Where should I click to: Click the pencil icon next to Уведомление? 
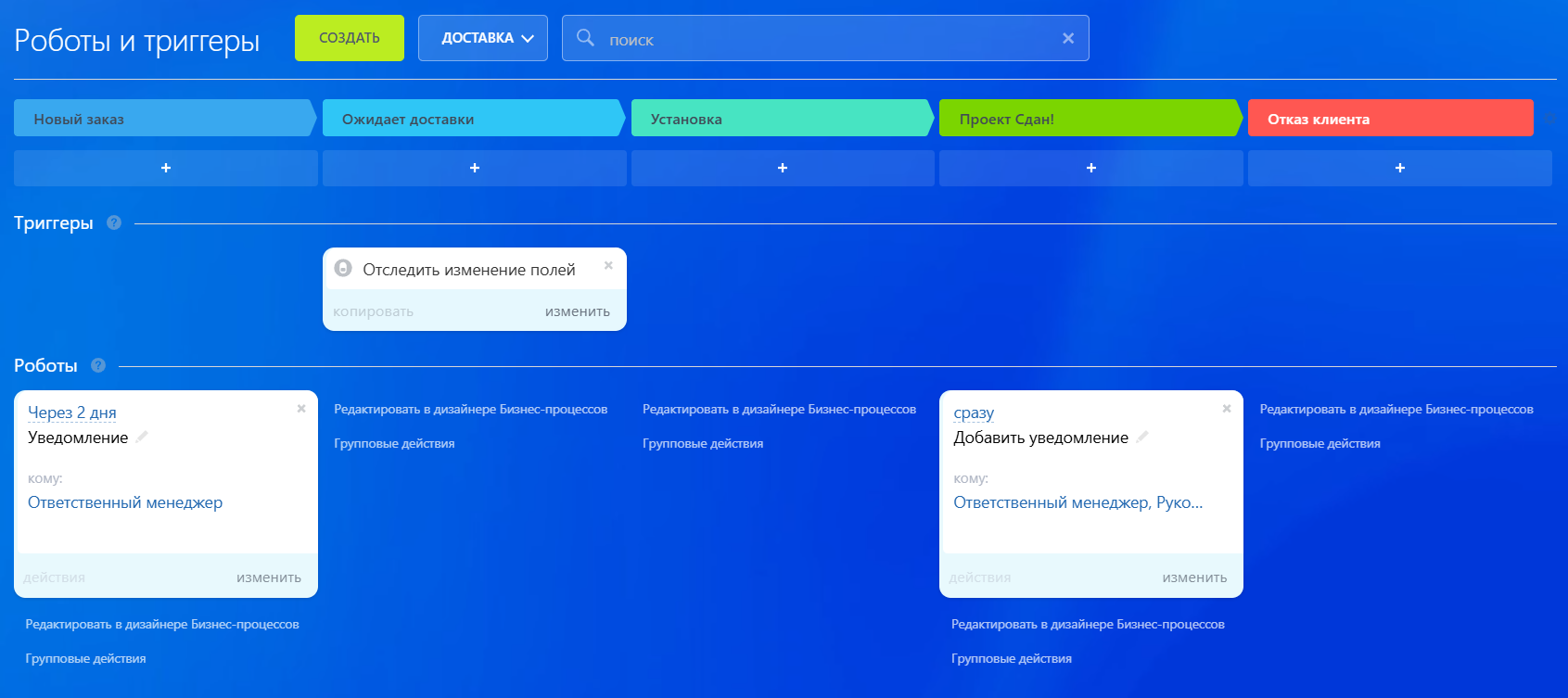pyautogui.click(x=142, y=437)
